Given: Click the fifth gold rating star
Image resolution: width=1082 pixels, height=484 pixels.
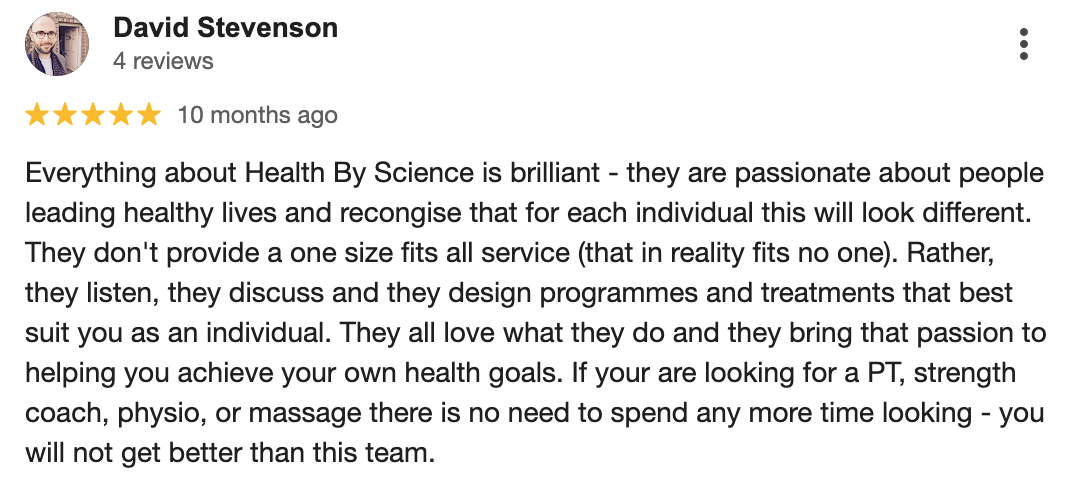Looking at the screenshot, I should 148,115.
